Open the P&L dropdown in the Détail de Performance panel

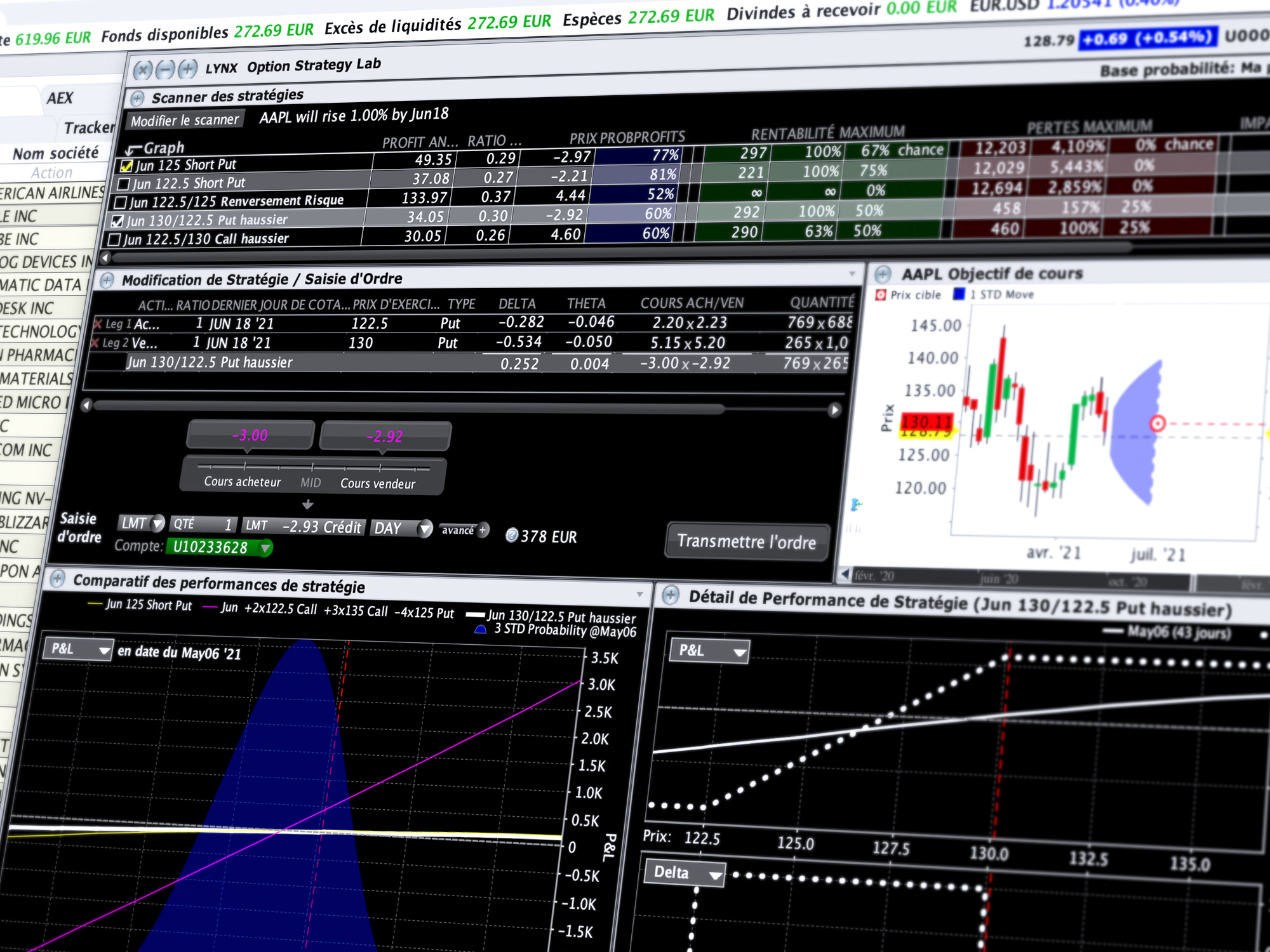[x=710, y=651]
